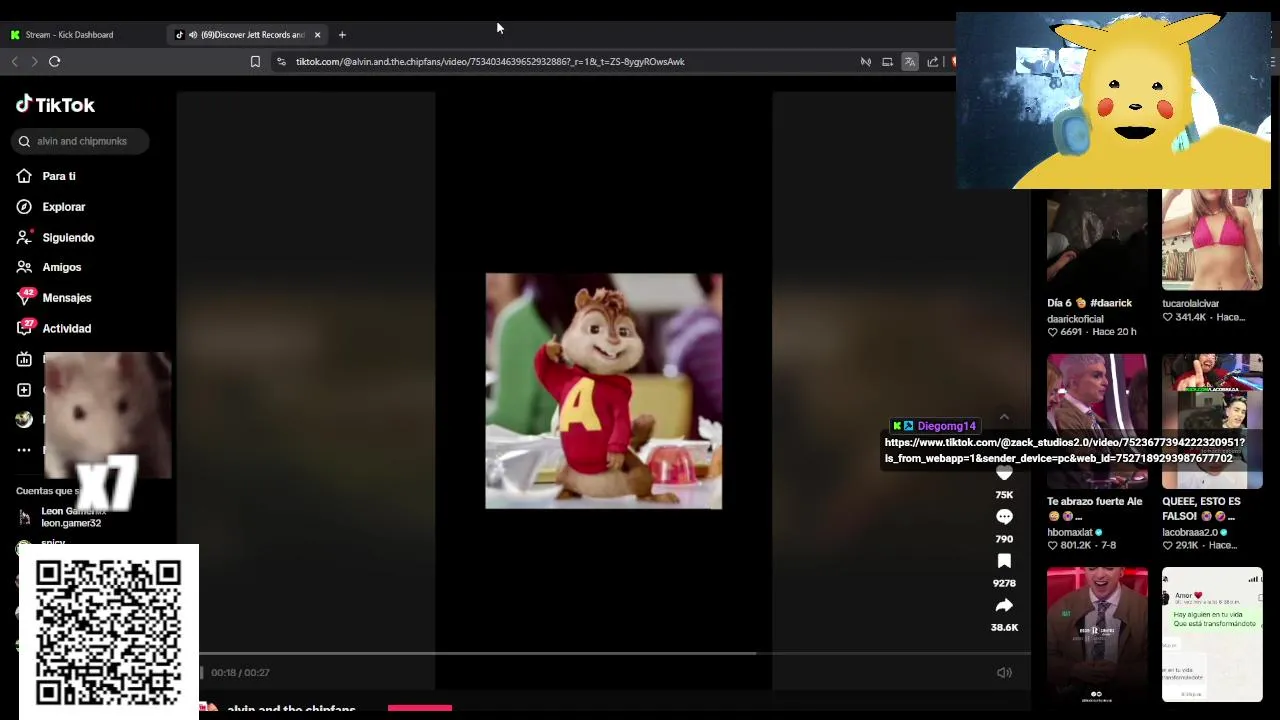
Task: Open lacobraaa2.0 profile link
Action: click(x=1189, y=533)
